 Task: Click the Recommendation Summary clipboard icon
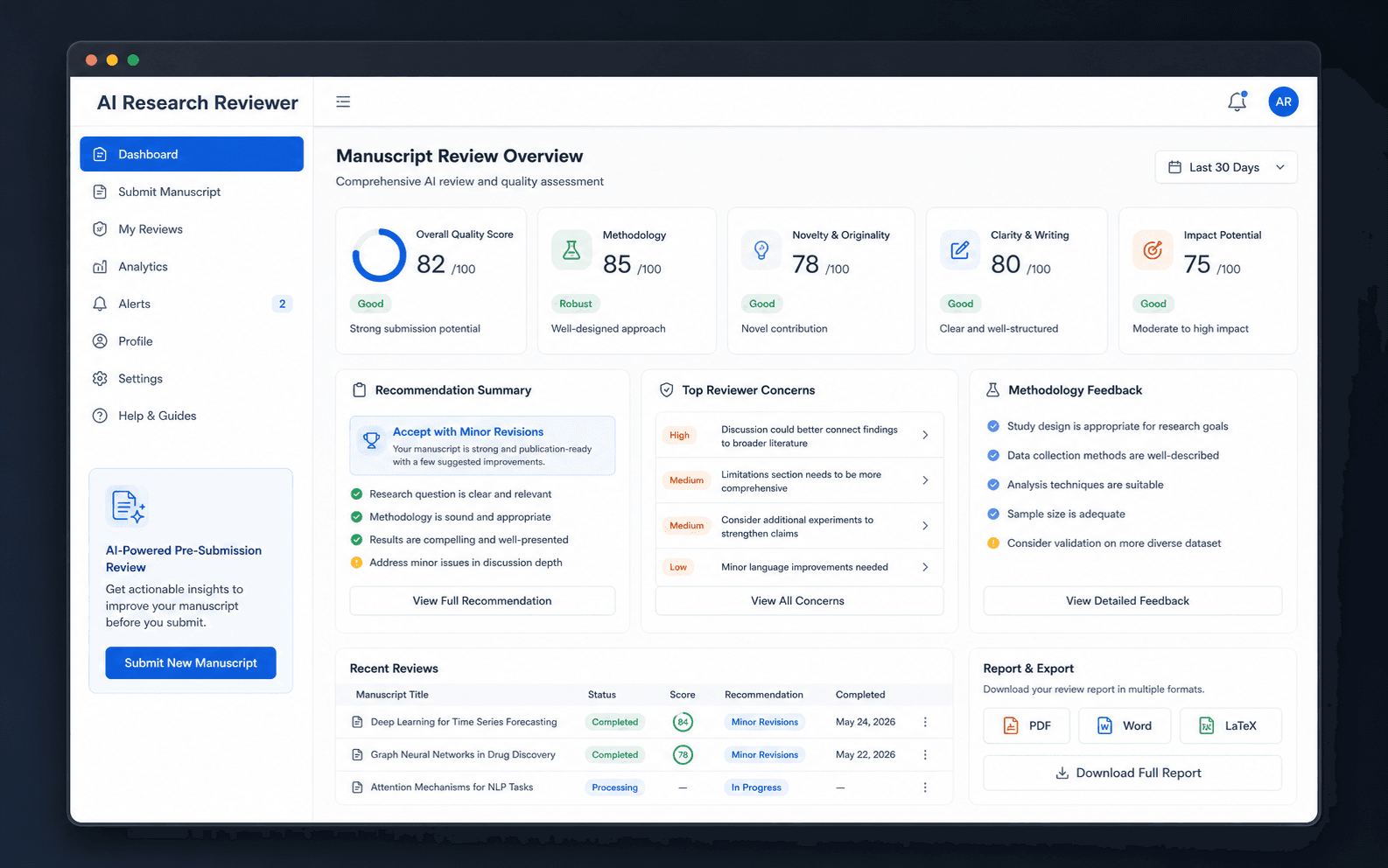point(359,390)
